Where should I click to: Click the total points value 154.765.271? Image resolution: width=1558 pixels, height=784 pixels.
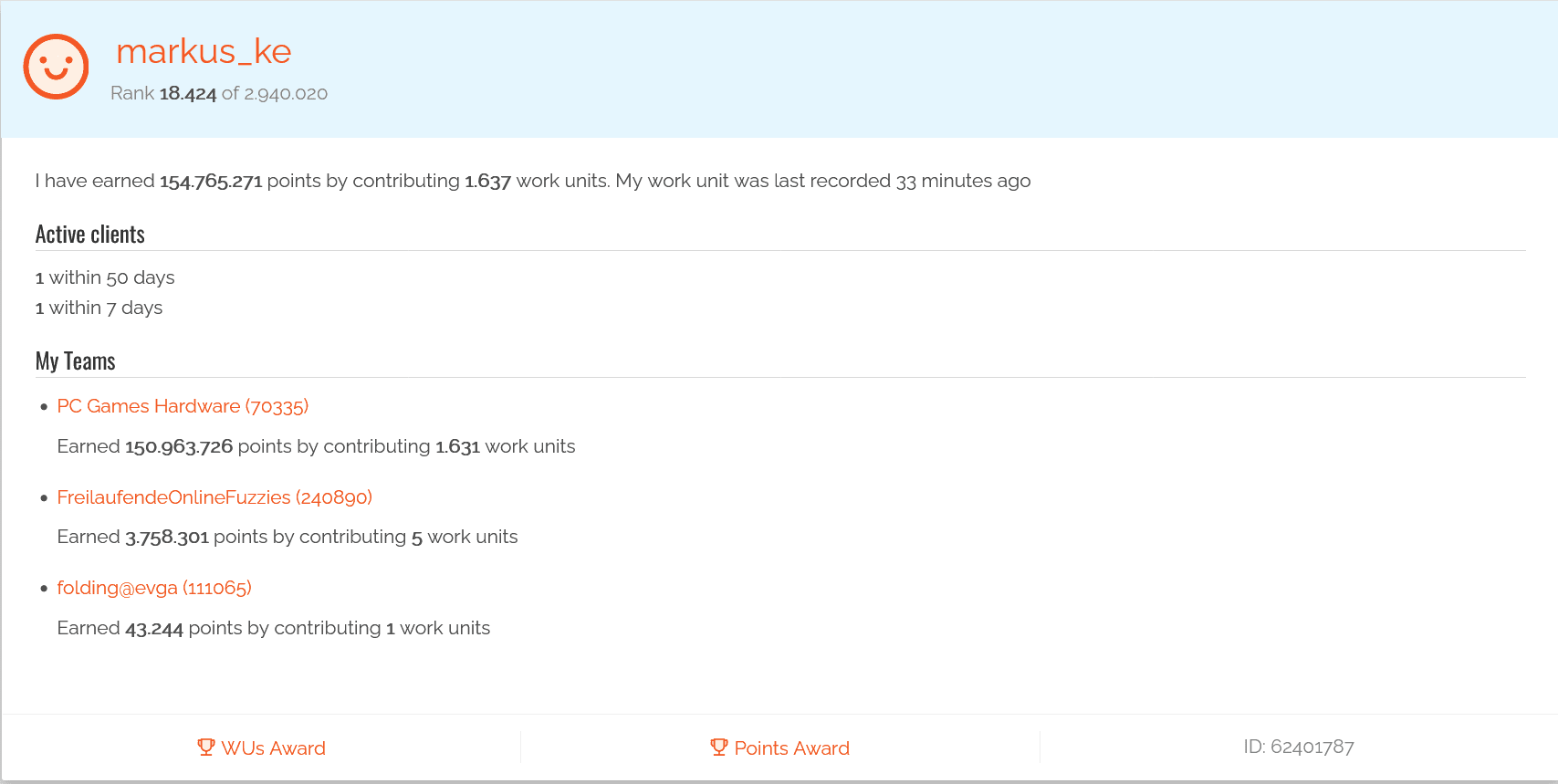(x=211, y=181)
